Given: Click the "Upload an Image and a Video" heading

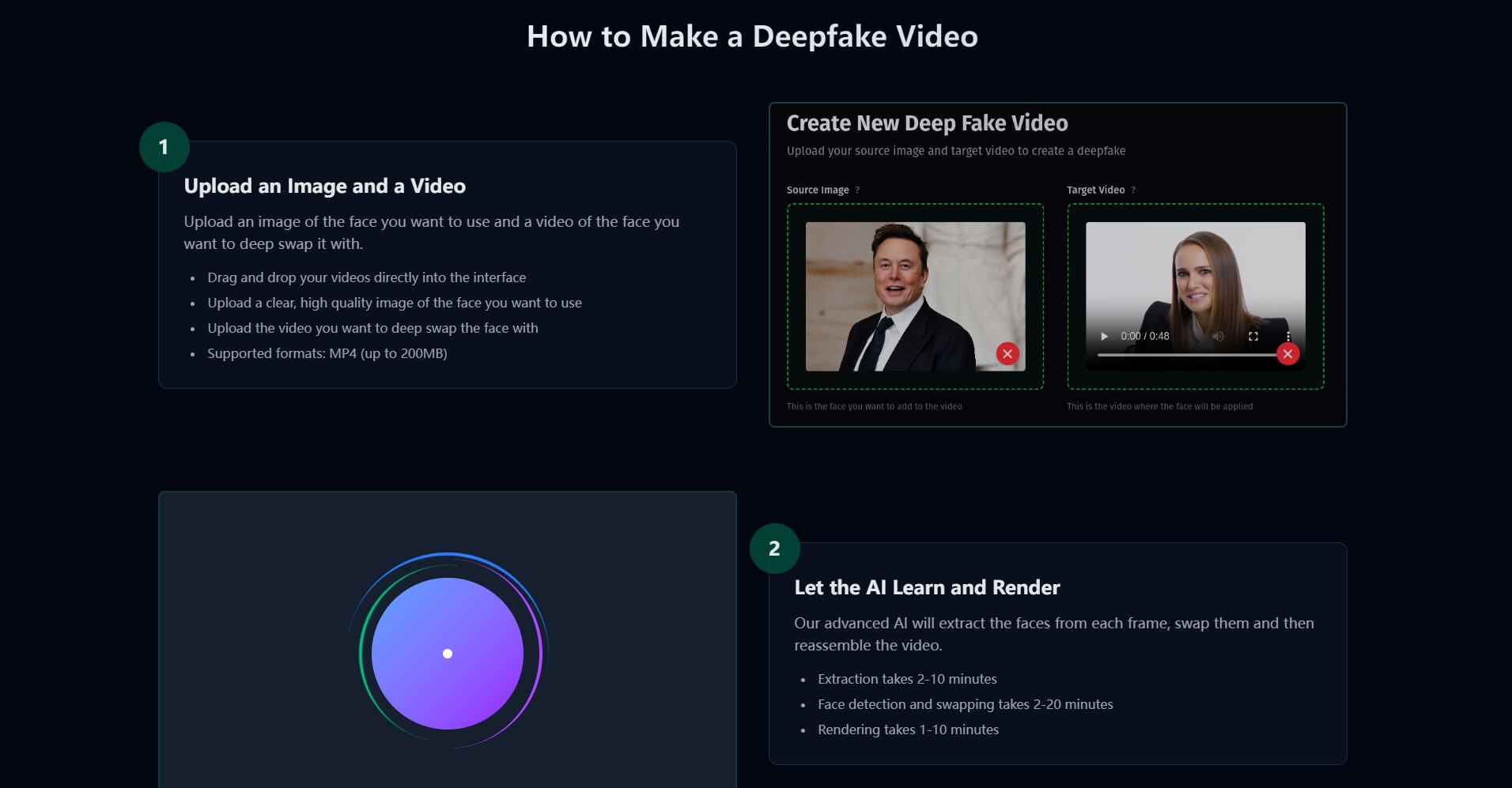Looking at the screenshot, I should (x=324, y=187).
